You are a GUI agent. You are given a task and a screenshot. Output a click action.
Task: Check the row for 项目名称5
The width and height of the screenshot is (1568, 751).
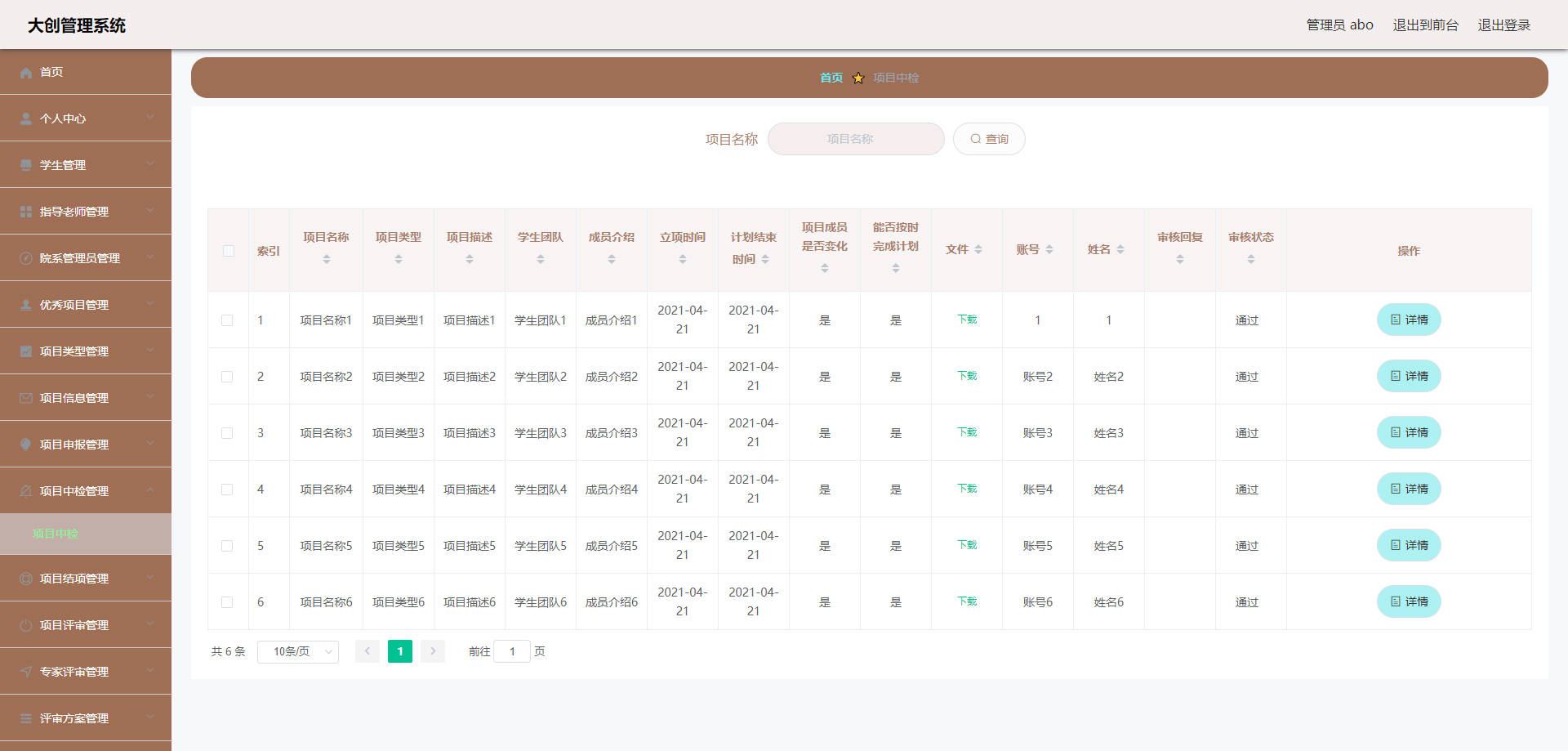click(227, 546)
